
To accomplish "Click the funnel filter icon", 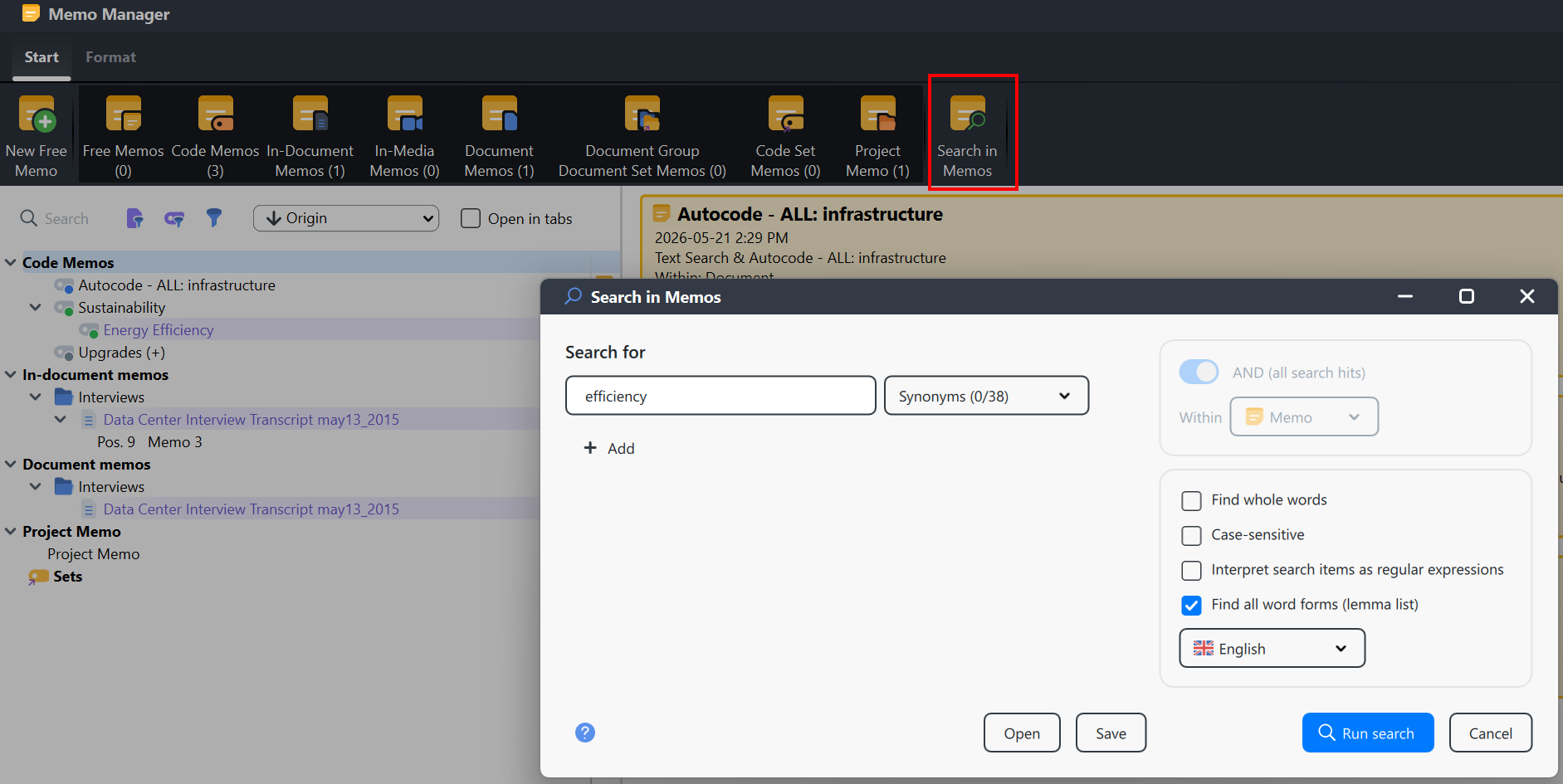I will (x=214, y=218).
